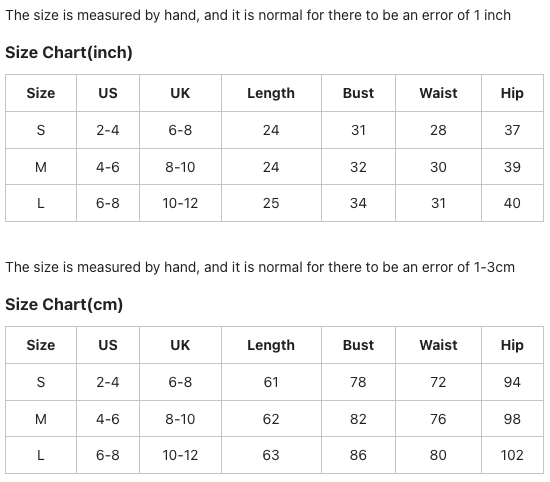Click length value 61 in cm chart
Screen dimensions: 550x482
click(271, 382)
